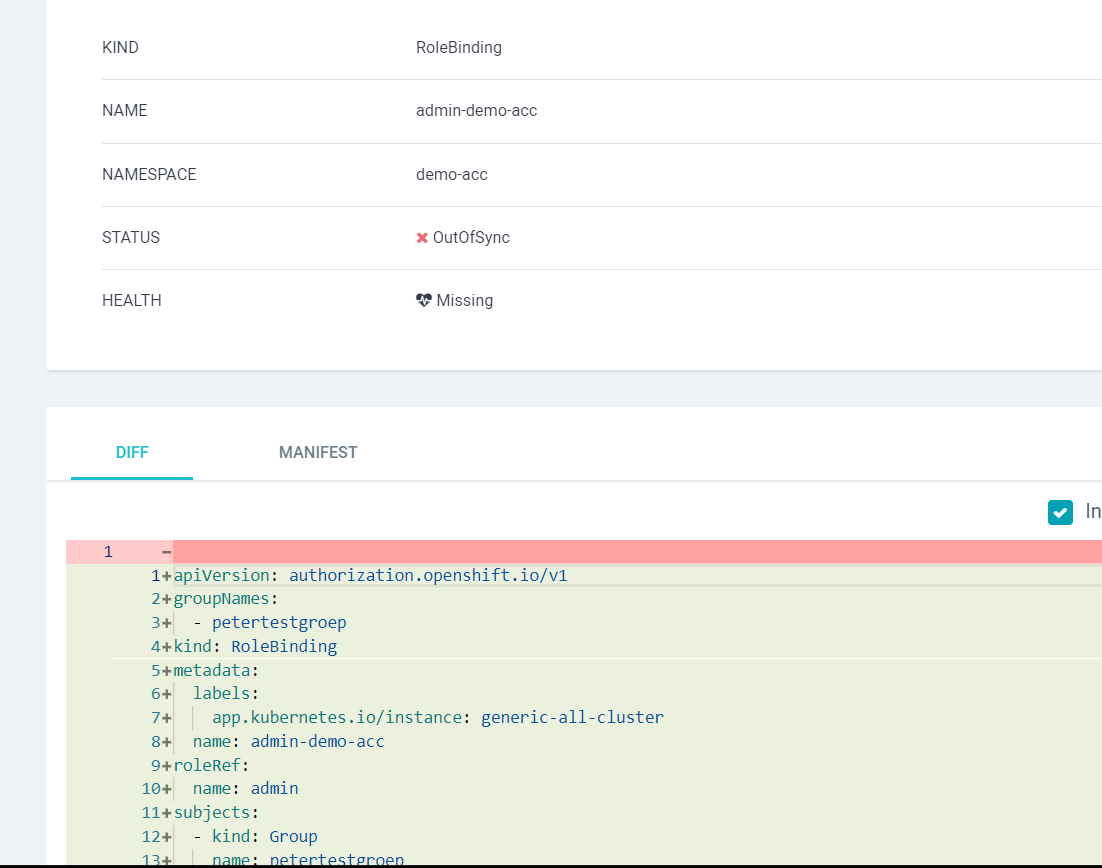Click the demo-acc namespace value
The image size is (1102, 868).
point(452,174)
